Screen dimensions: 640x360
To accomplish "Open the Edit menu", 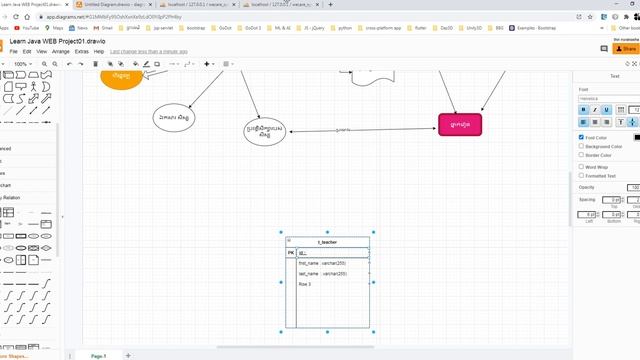I will tap(27, 52).
